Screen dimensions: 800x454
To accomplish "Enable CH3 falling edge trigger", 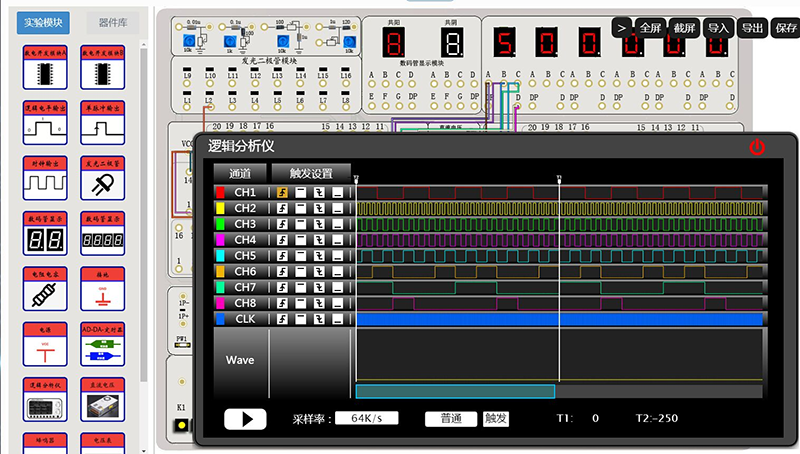I will point(320,224).
